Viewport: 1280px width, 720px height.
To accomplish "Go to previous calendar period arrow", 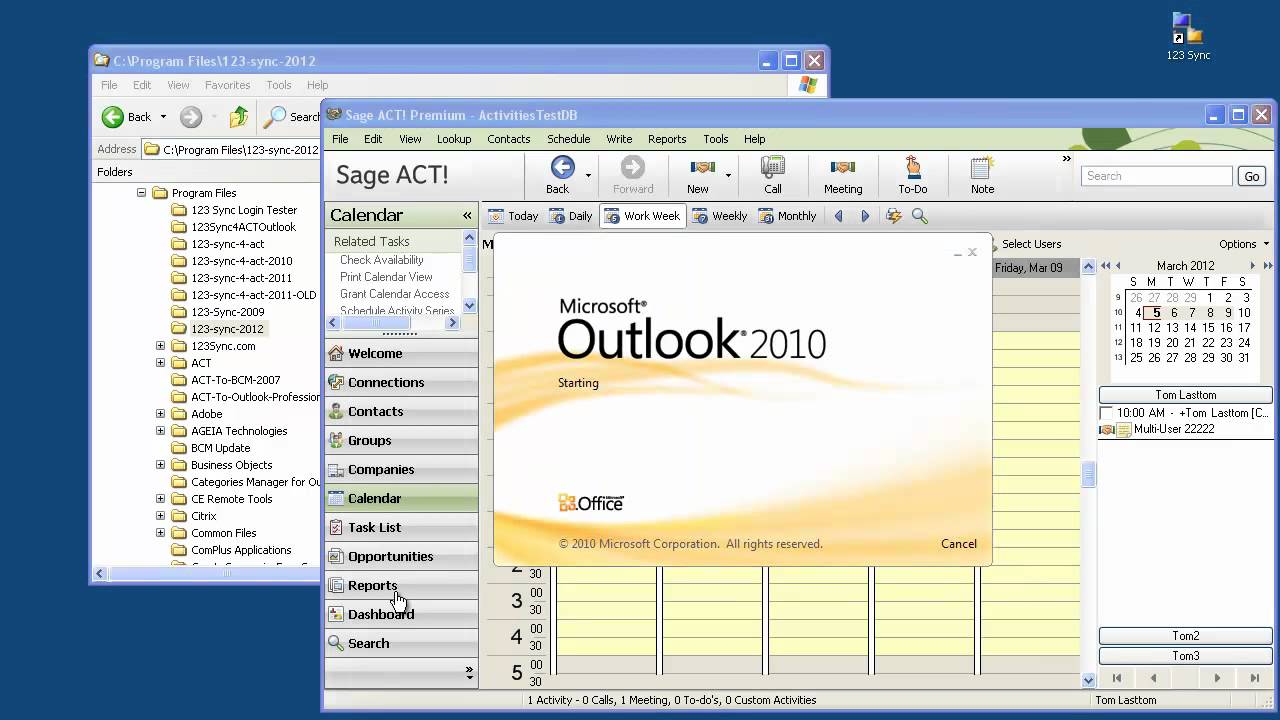I will pos(839,216).
